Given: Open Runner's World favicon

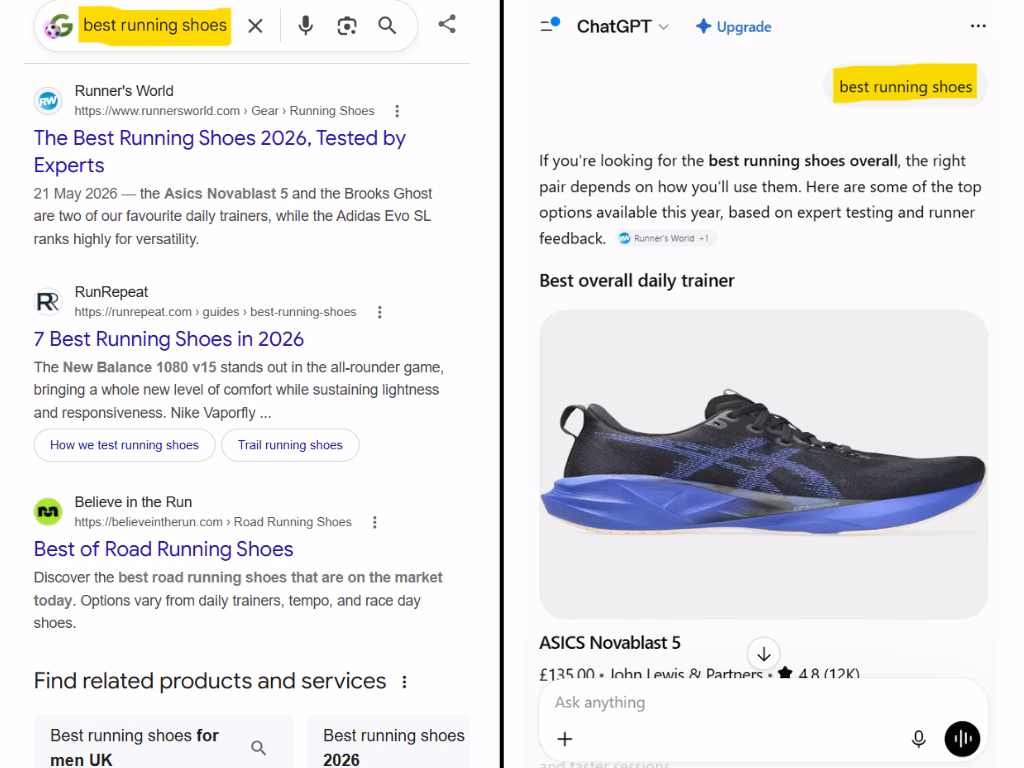Looking at the screenshot, I should (48, 101).
